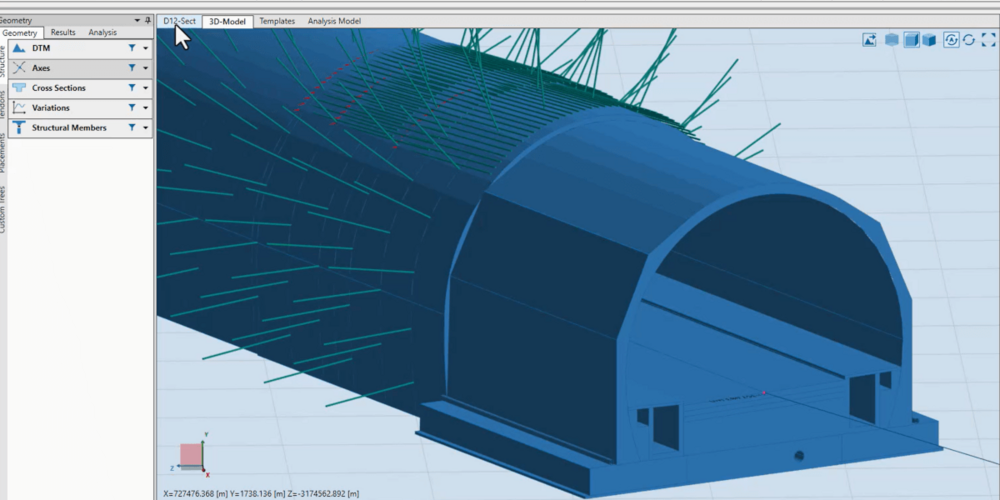Click the Cross Sections filter icon
1000x500 pixels.
coord(131,88)
